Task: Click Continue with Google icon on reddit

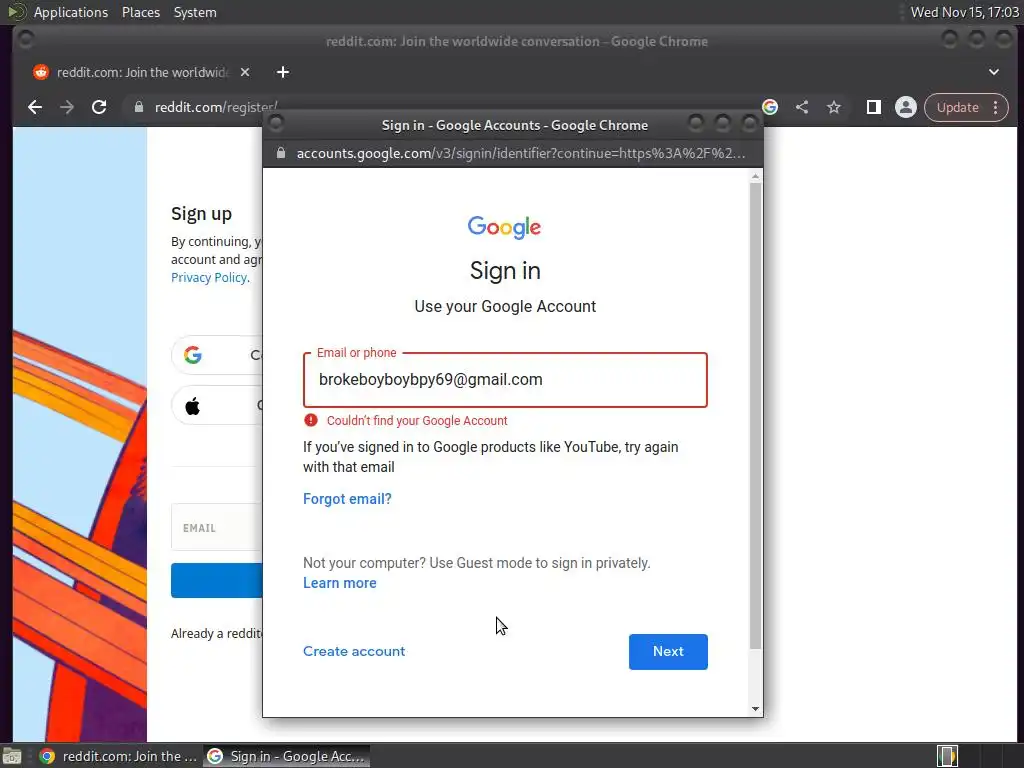Action: pos(193,355)
